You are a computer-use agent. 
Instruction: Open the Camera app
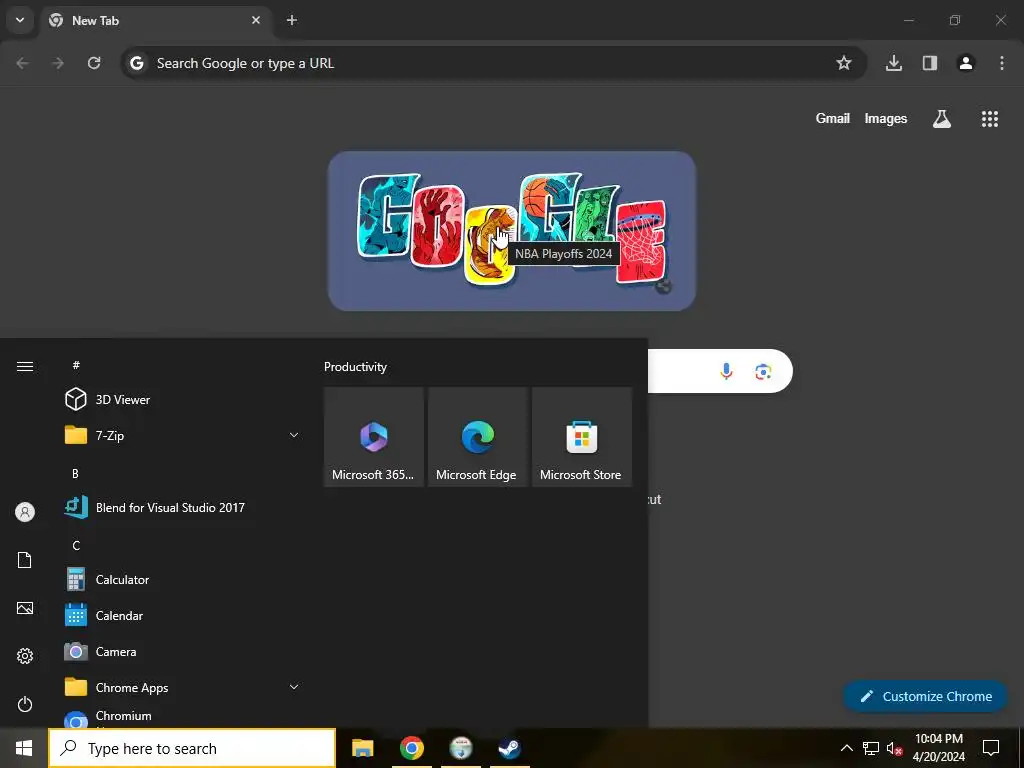tap(182, 651)
